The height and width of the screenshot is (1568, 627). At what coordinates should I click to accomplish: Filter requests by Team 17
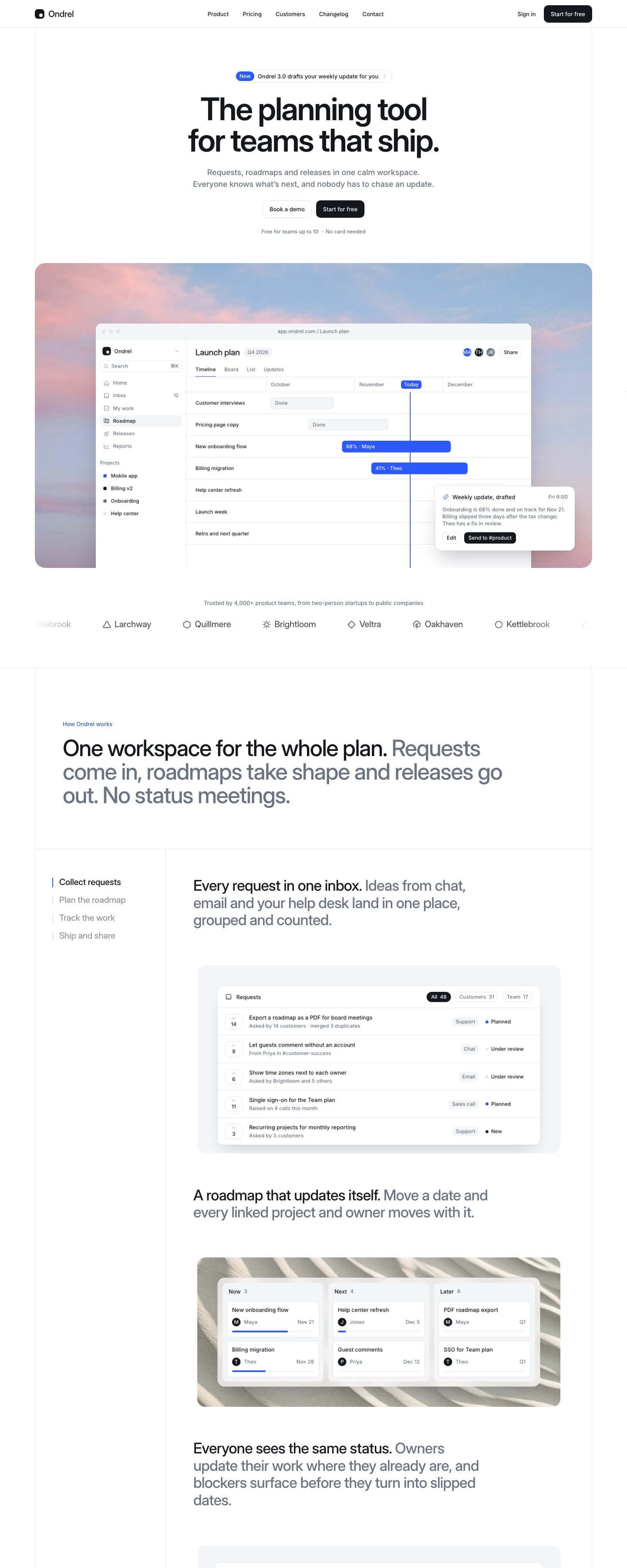point(517,997)
